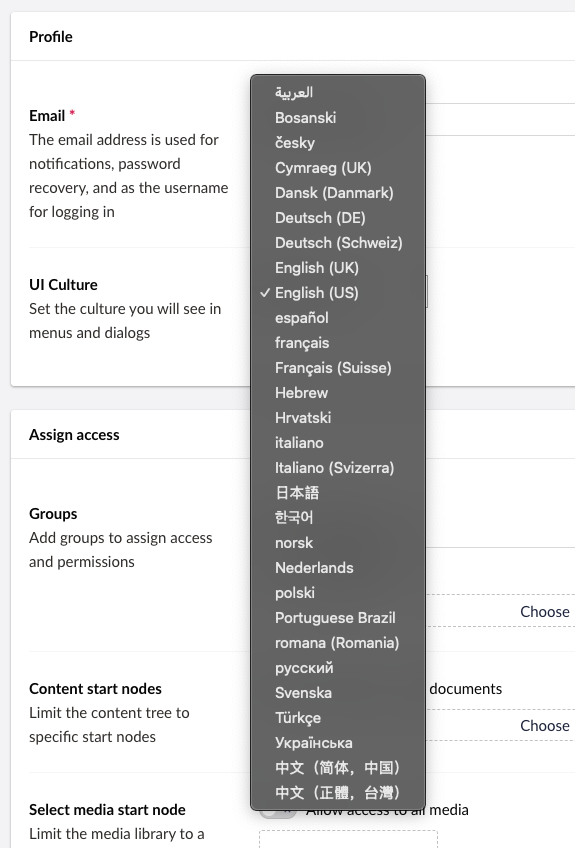Select norsk from dropdown

tap(338, 542)
